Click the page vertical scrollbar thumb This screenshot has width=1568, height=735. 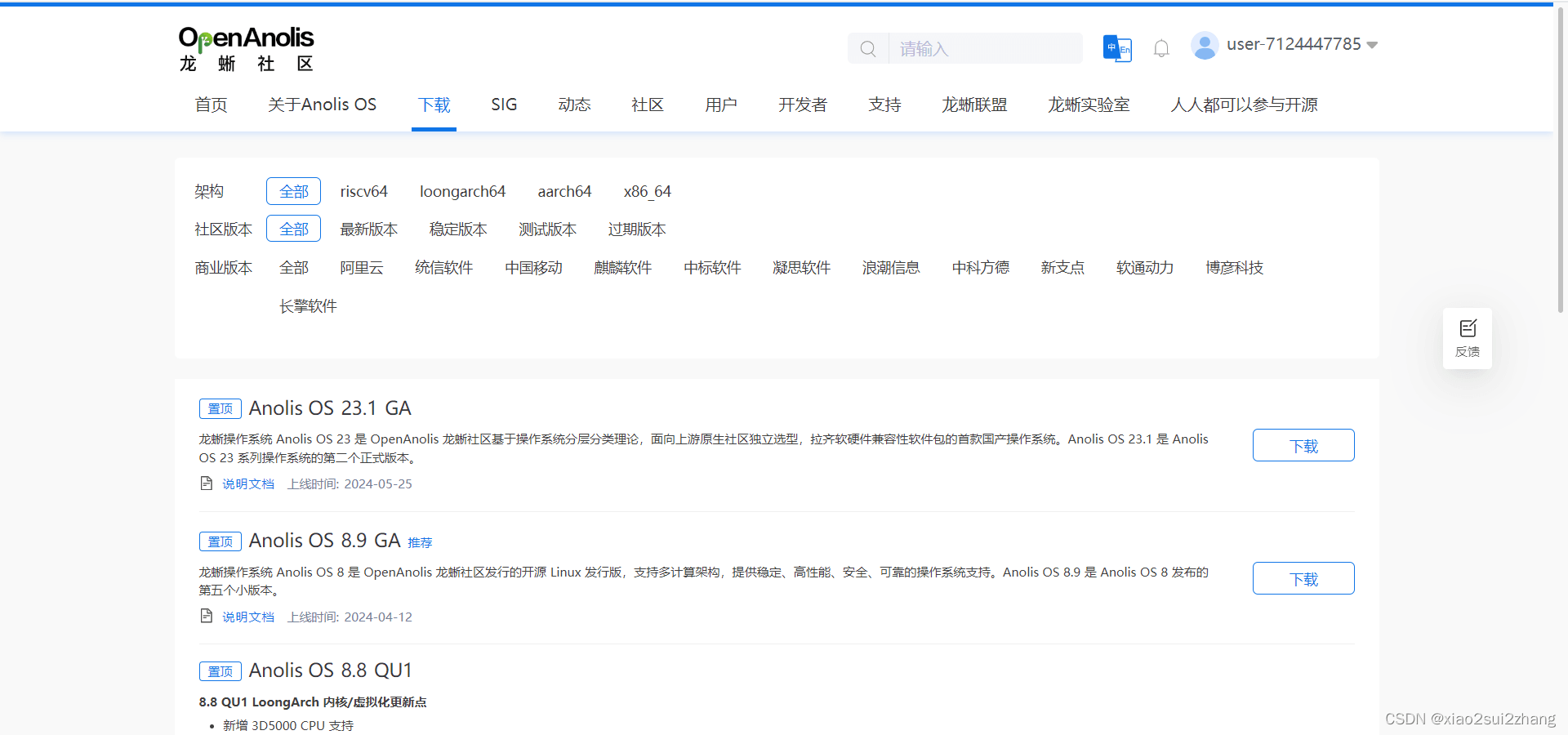click(x=1561, y=159)
